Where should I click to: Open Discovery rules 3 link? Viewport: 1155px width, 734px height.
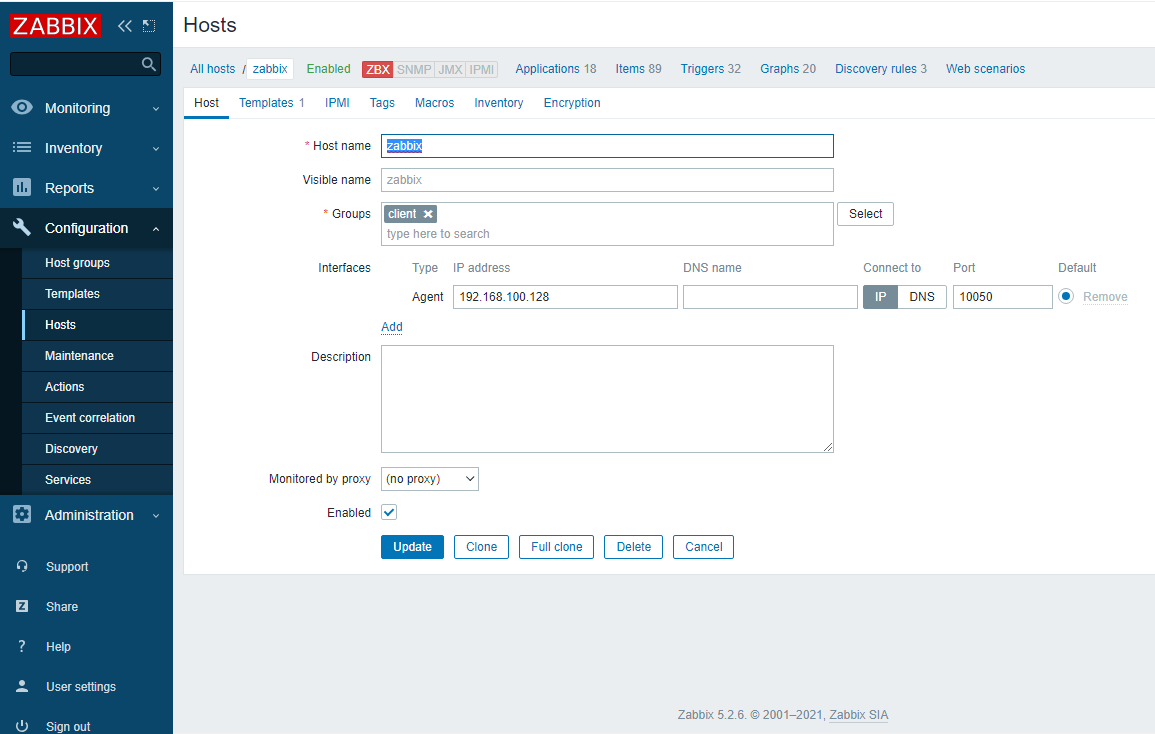click(x=881, y=69)
